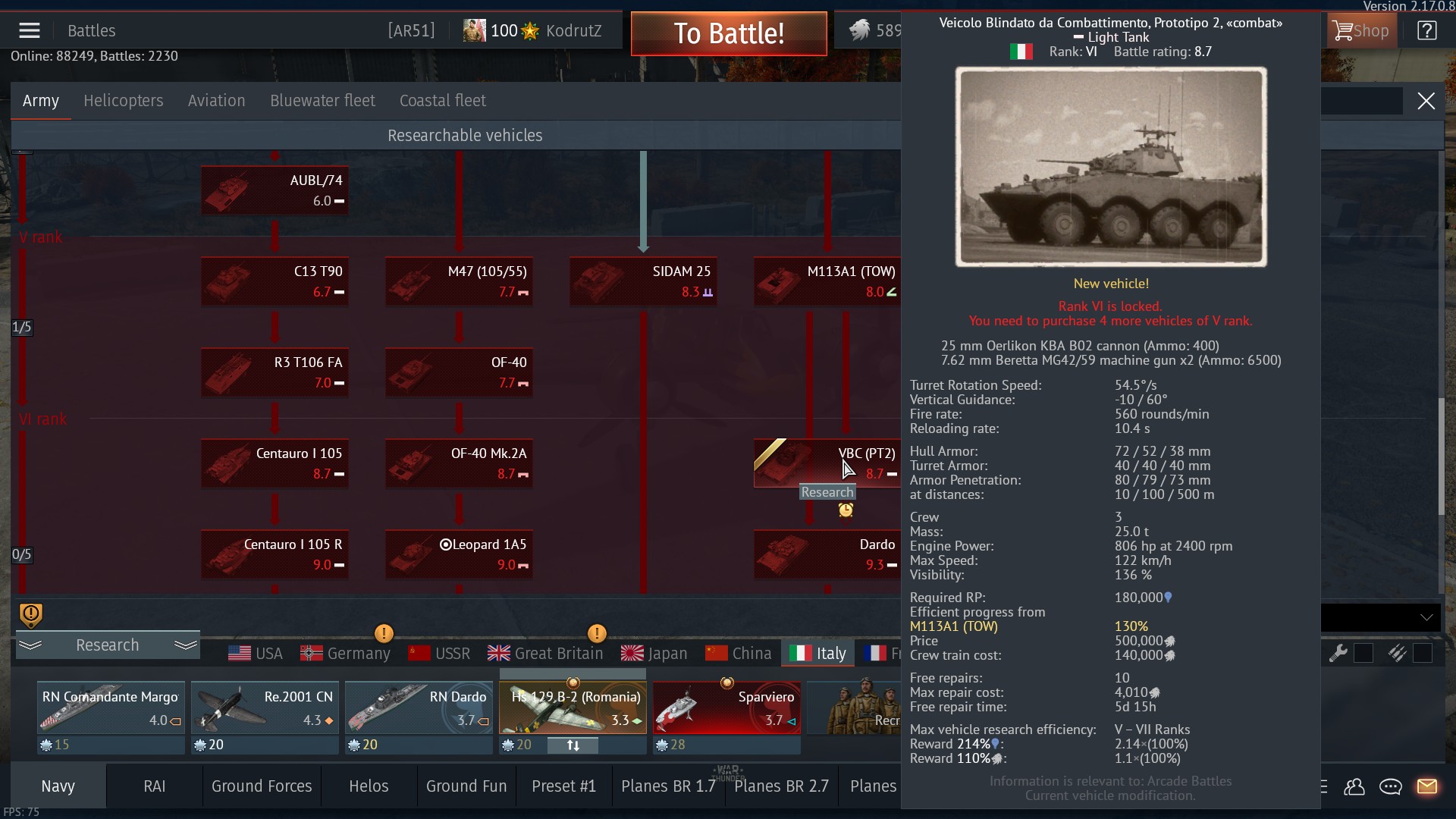
Task: Select the Great Britain nation tab
Action: (545, 653)
